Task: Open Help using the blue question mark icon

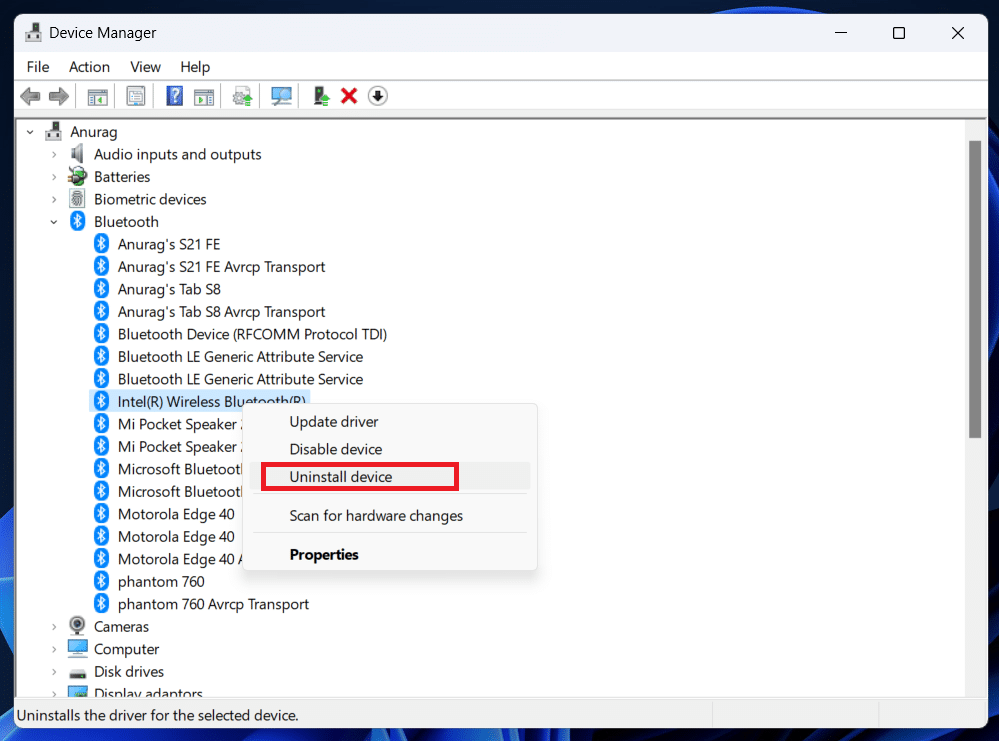Action: 172,95
